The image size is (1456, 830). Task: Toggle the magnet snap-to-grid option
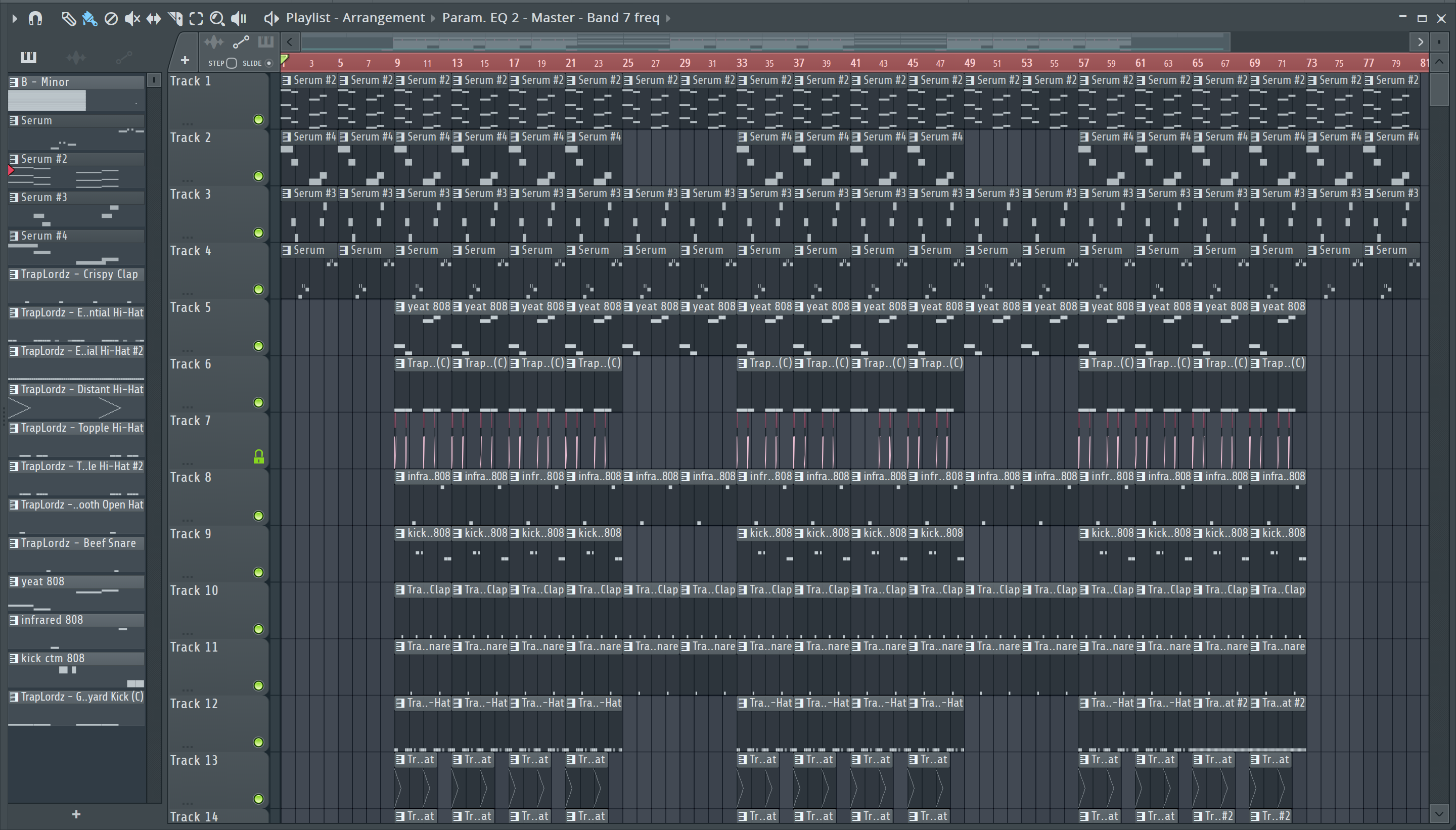point(35,18)
